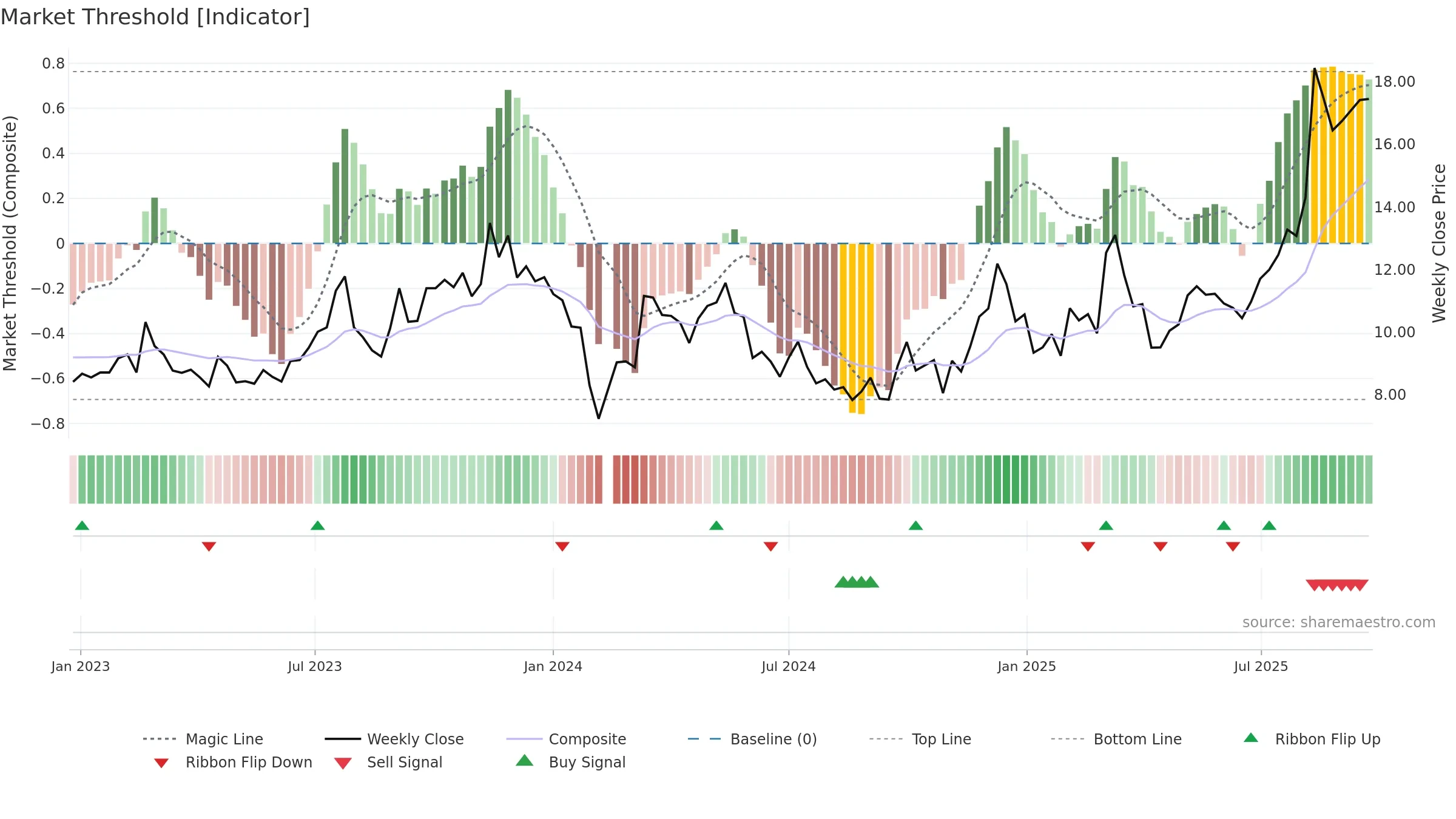Click the last Sell Signal triangle in Sep 2025

(1361, 585)
